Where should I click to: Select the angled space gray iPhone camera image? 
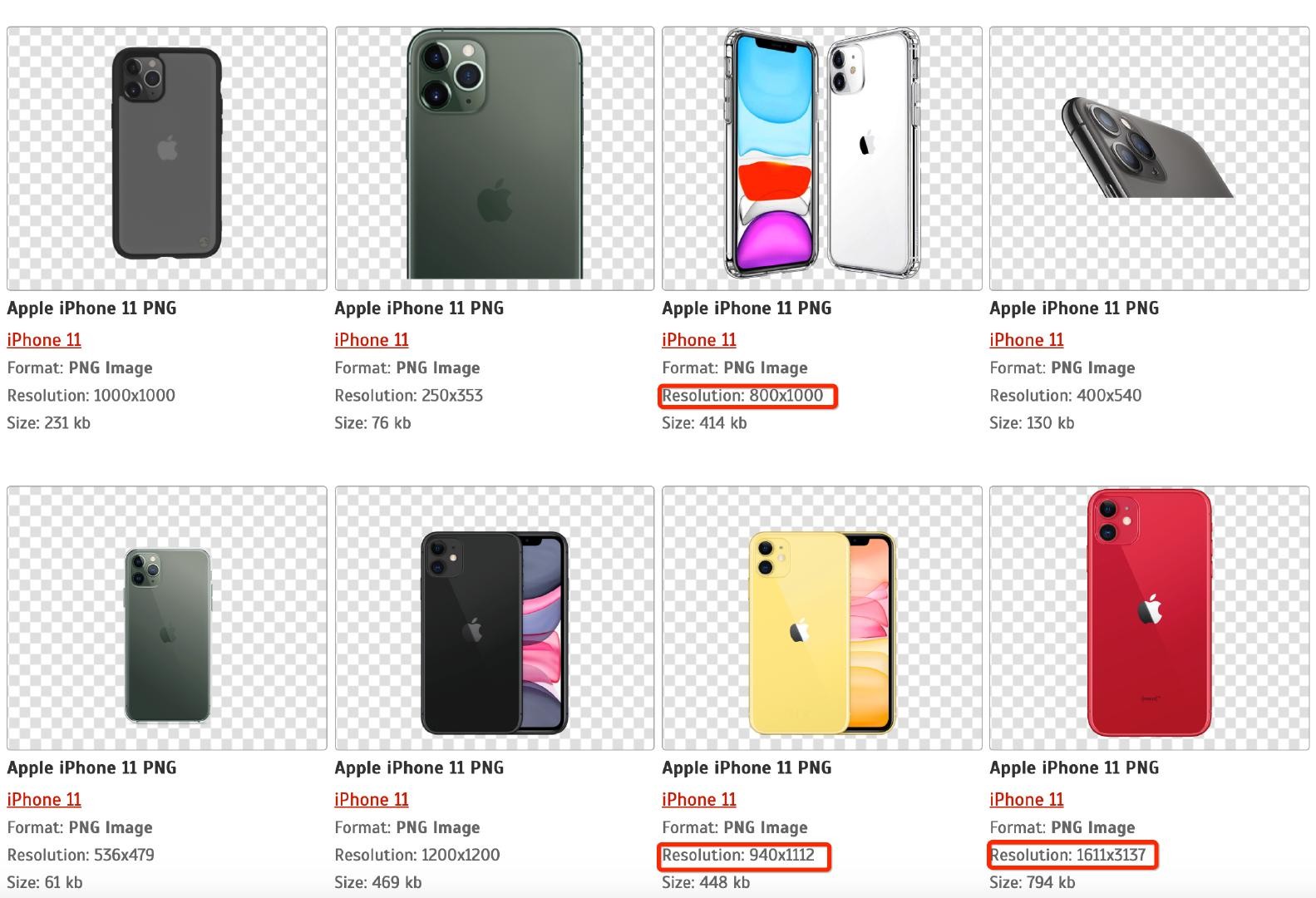click(1147, 148)
